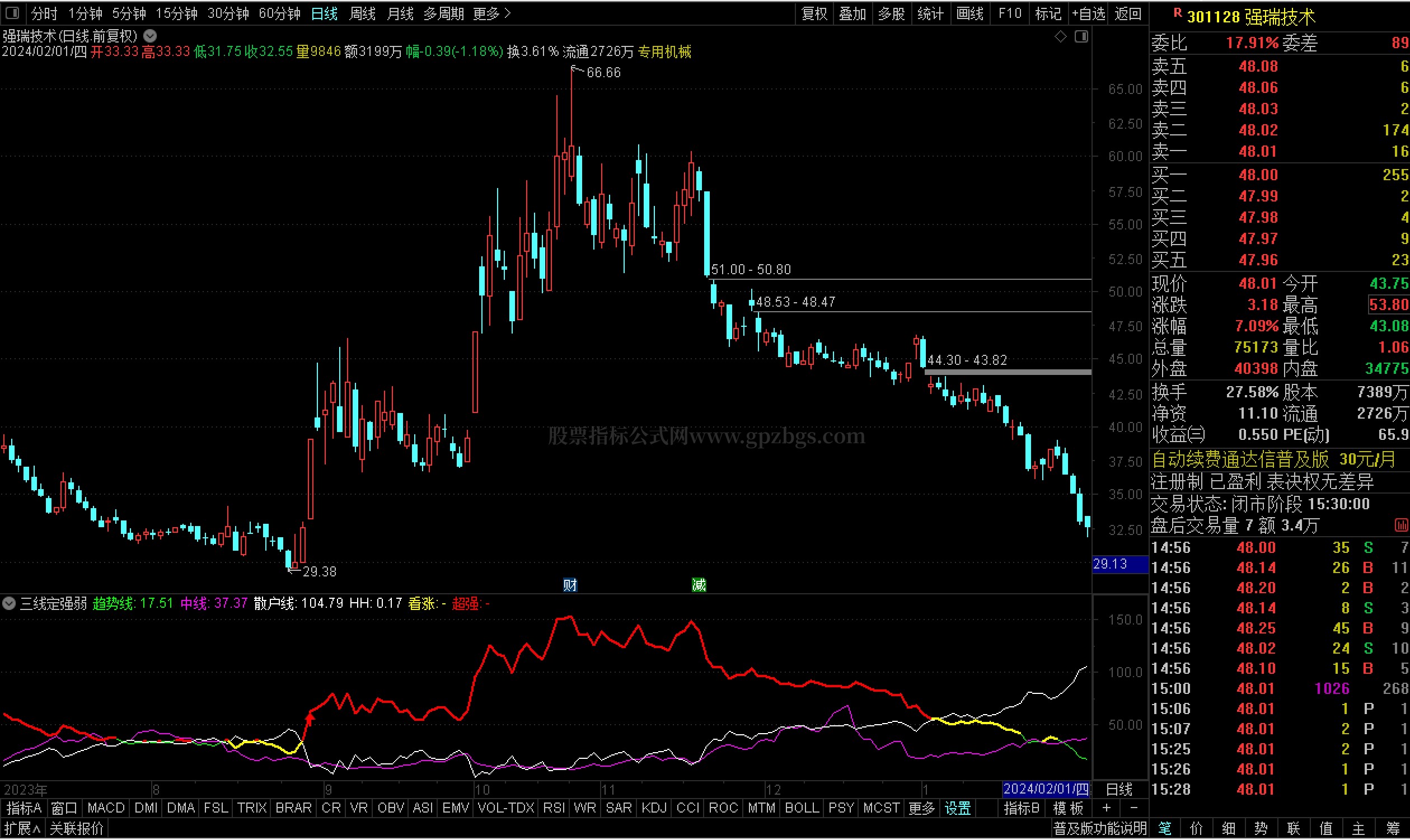Select the 15分钟 period
The height and width of the screenshot is (840, 1410).
[x=177, y=13]
